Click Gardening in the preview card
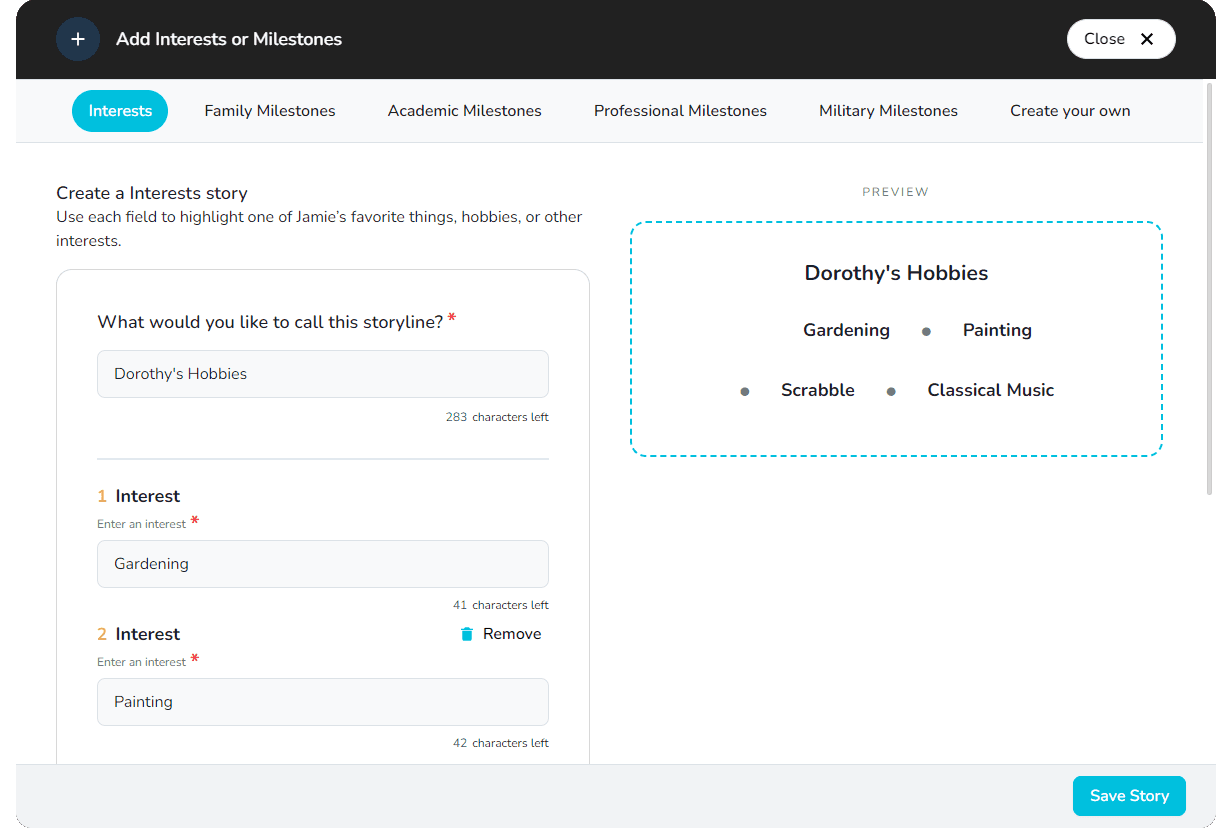Image resolution: width=1230 pixels, height=828 pixels. 846,330
